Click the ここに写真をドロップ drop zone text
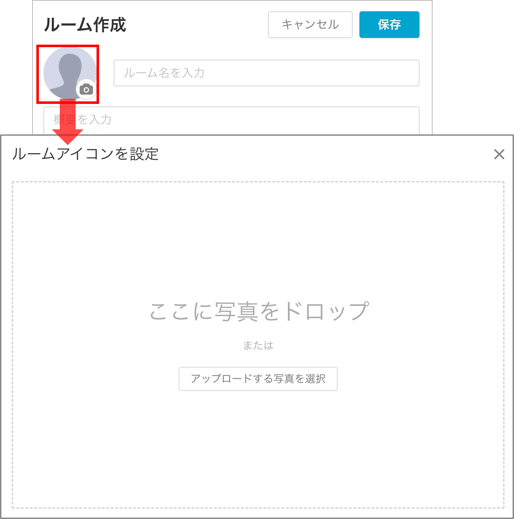Screen dimensions: 514x519 click(x=259, y=311)
